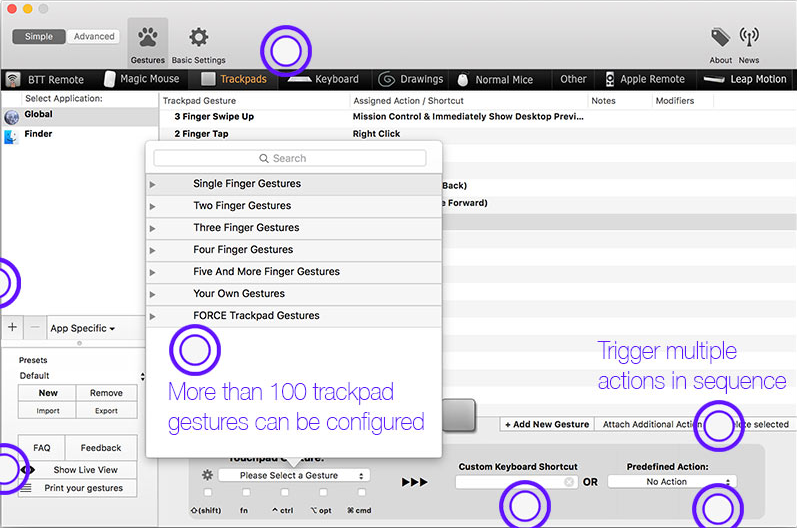The height and width of the screenshot is (528, 797).
Task: Expand the Three Finger Gestures group
Action: pyautogui.click(x=152, y=228)
